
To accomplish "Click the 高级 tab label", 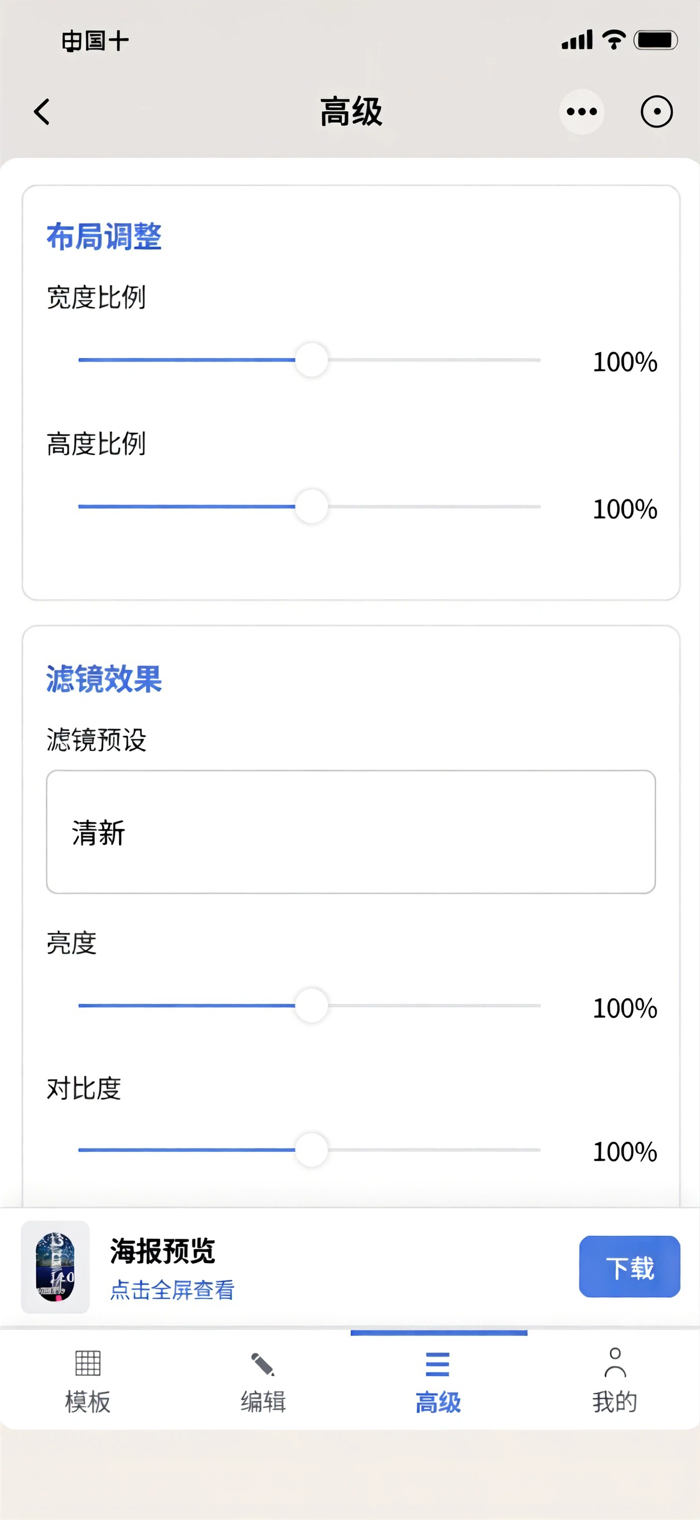I will click(438, 1402).
